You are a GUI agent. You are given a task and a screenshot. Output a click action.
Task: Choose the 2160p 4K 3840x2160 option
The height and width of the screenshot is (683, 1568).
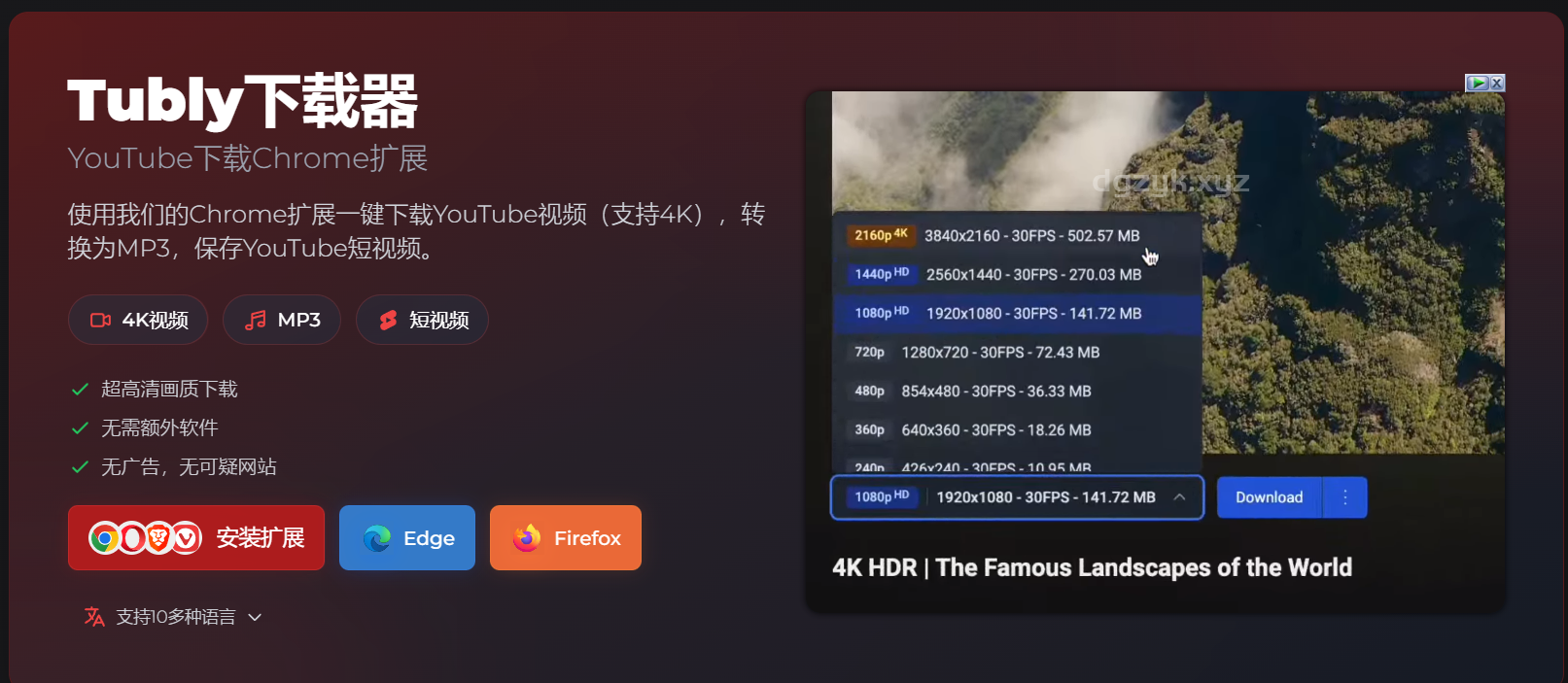pyautogui.click(x=1018, y=235)
